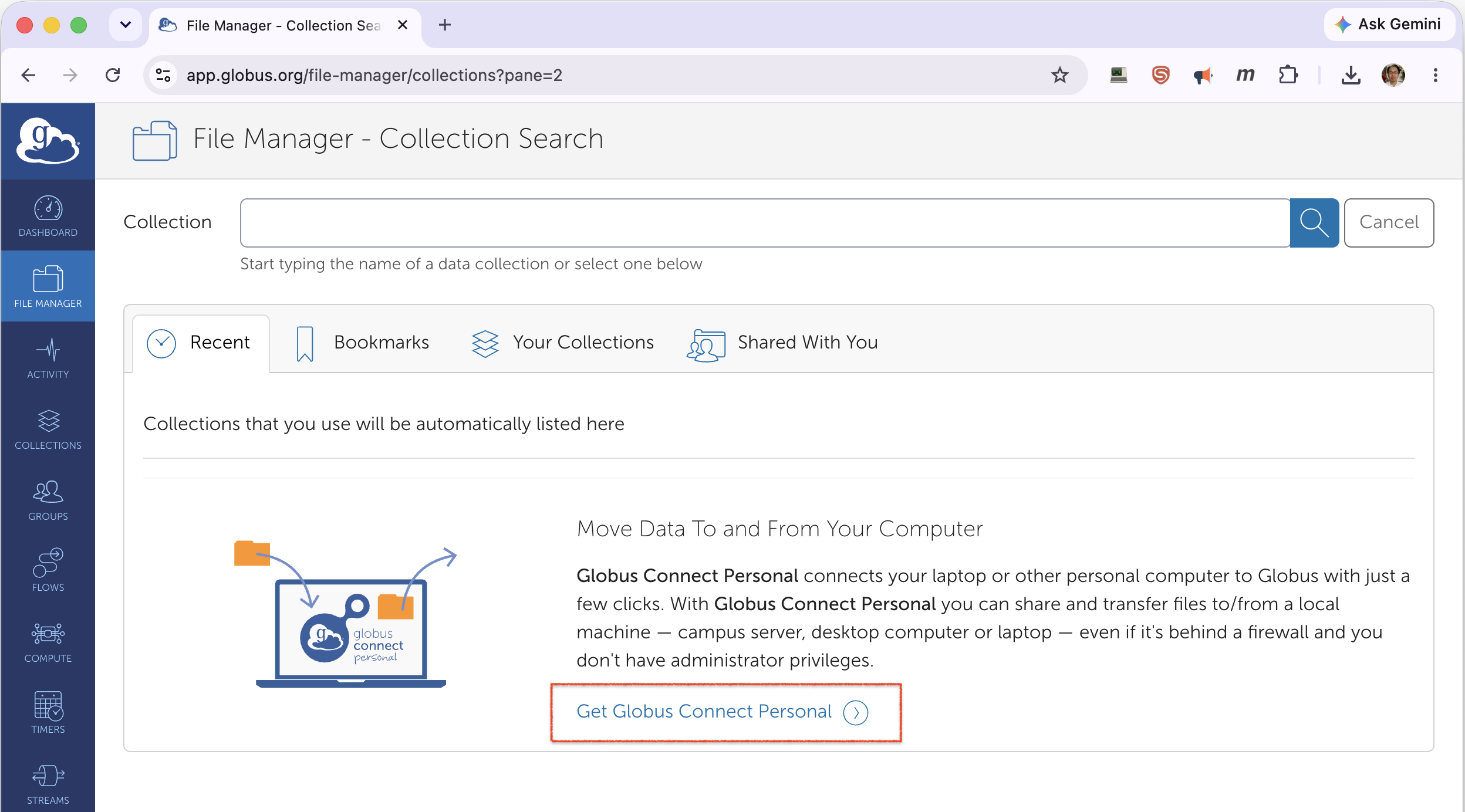
Task: Open the Dashboard sidebar item
Action: point(48,215)
